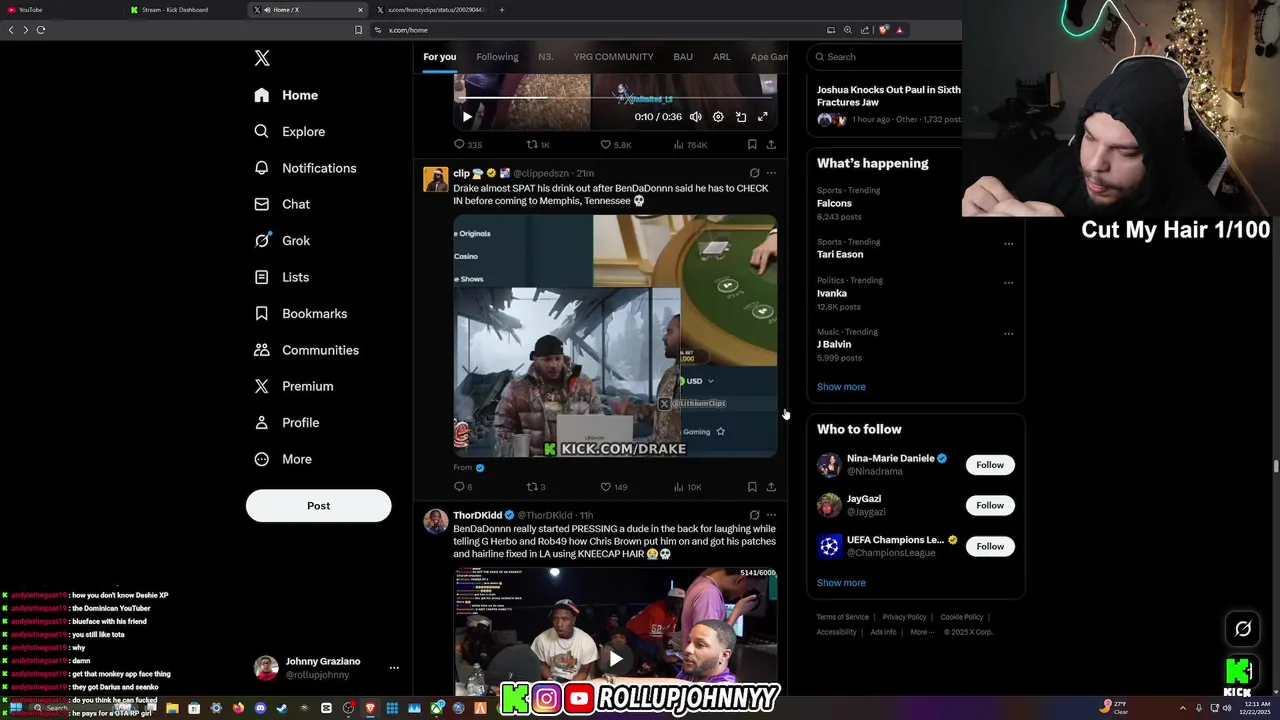Image resolution: width=1280 pixels, height=720 pixels.
Task: Bookmark the clippedszn Drake post
Action: (x=752, y=487)
